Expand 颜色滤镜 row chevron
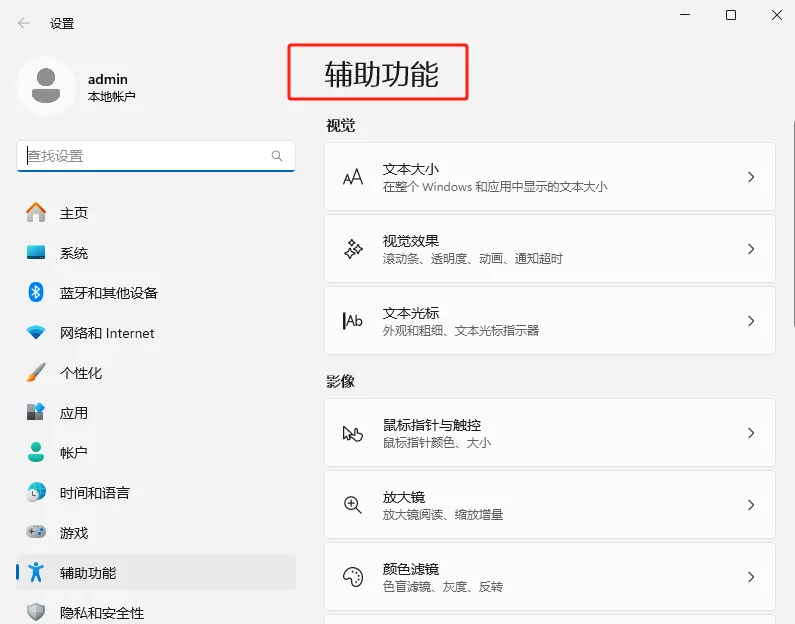795x624 pixels. click(751, 577)
